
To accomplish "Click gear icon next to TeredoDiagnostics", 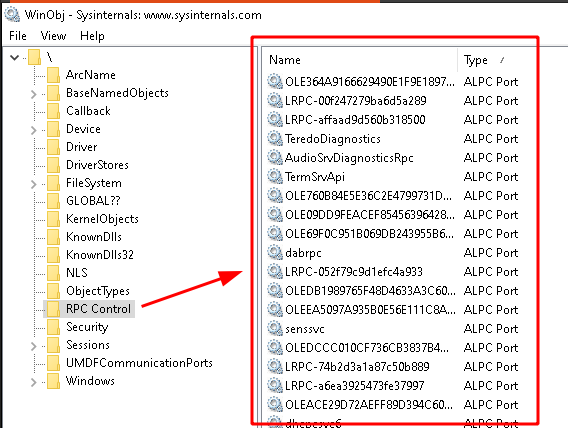I will (275, 139).
